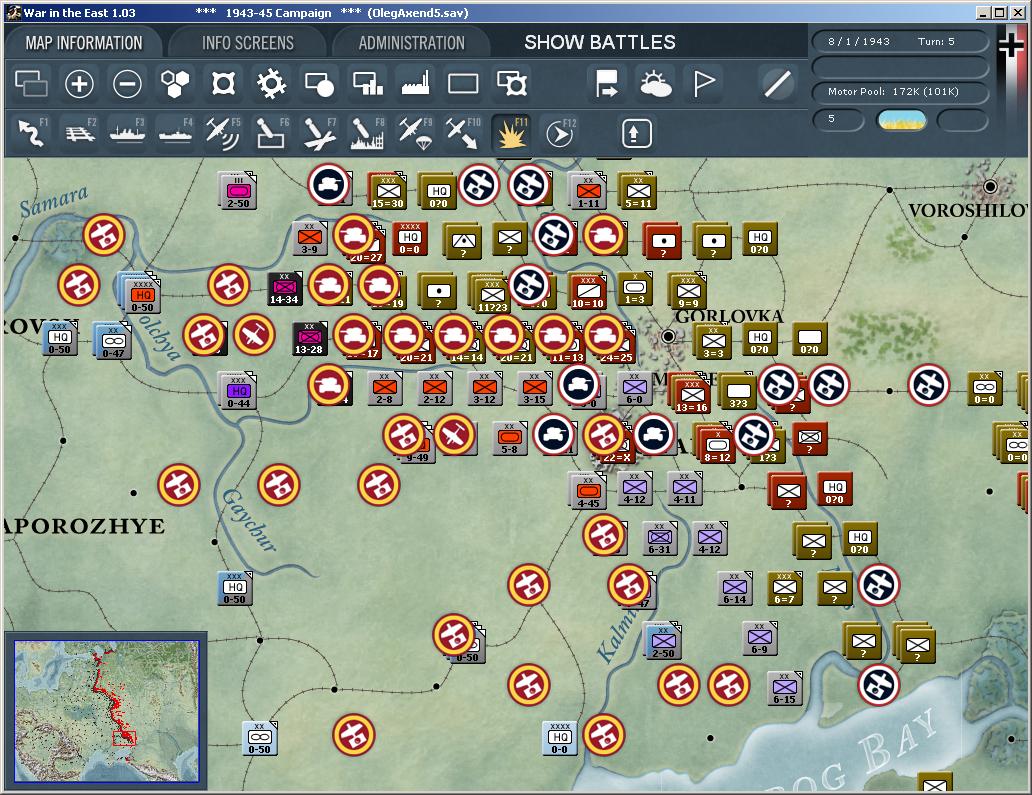This screenshot has height=795, width=1032.
Task: Click the overview minimap in the corner
Action: (x=106, y=711)
